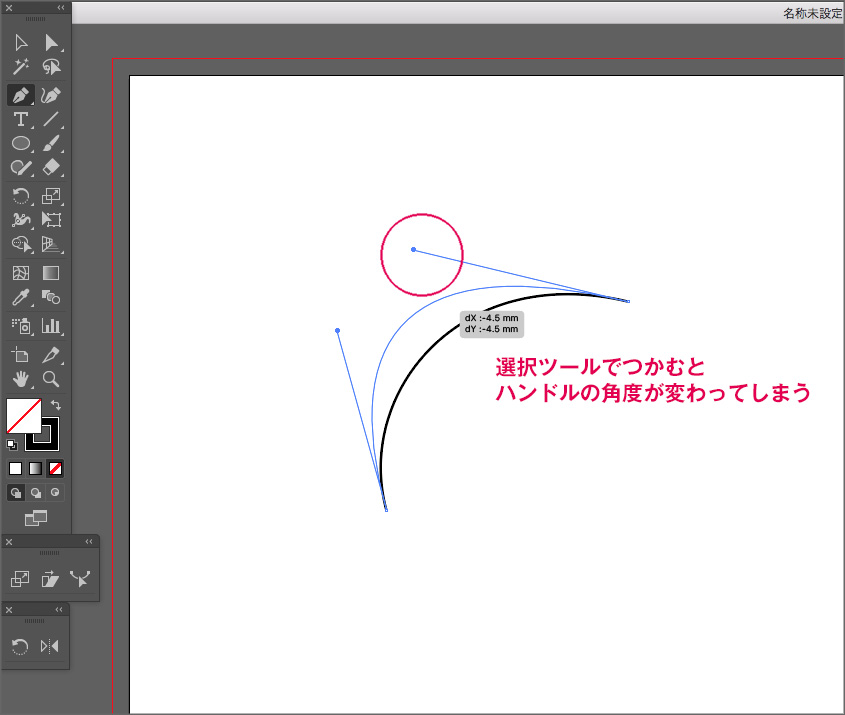
Task: Close the three-tool floating panel
Action: [x=9, y=542]
